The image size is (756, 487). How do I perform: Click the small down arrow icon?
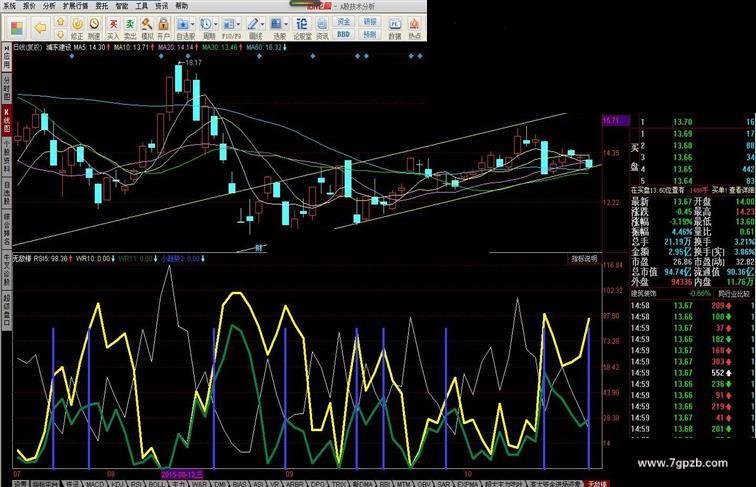[x=60, y=35]
